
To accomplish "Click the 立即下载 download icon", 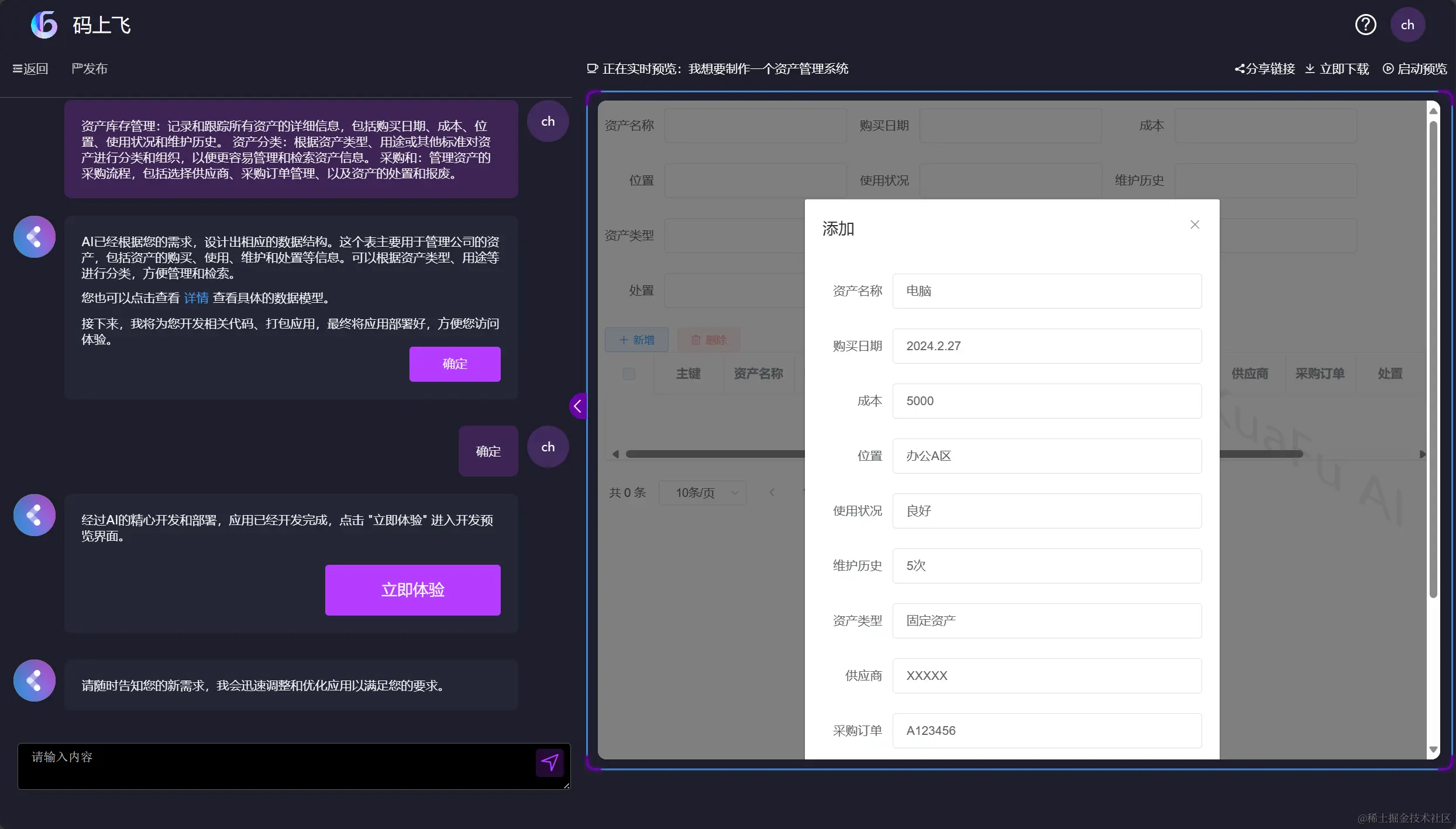I will point(1310,69).
